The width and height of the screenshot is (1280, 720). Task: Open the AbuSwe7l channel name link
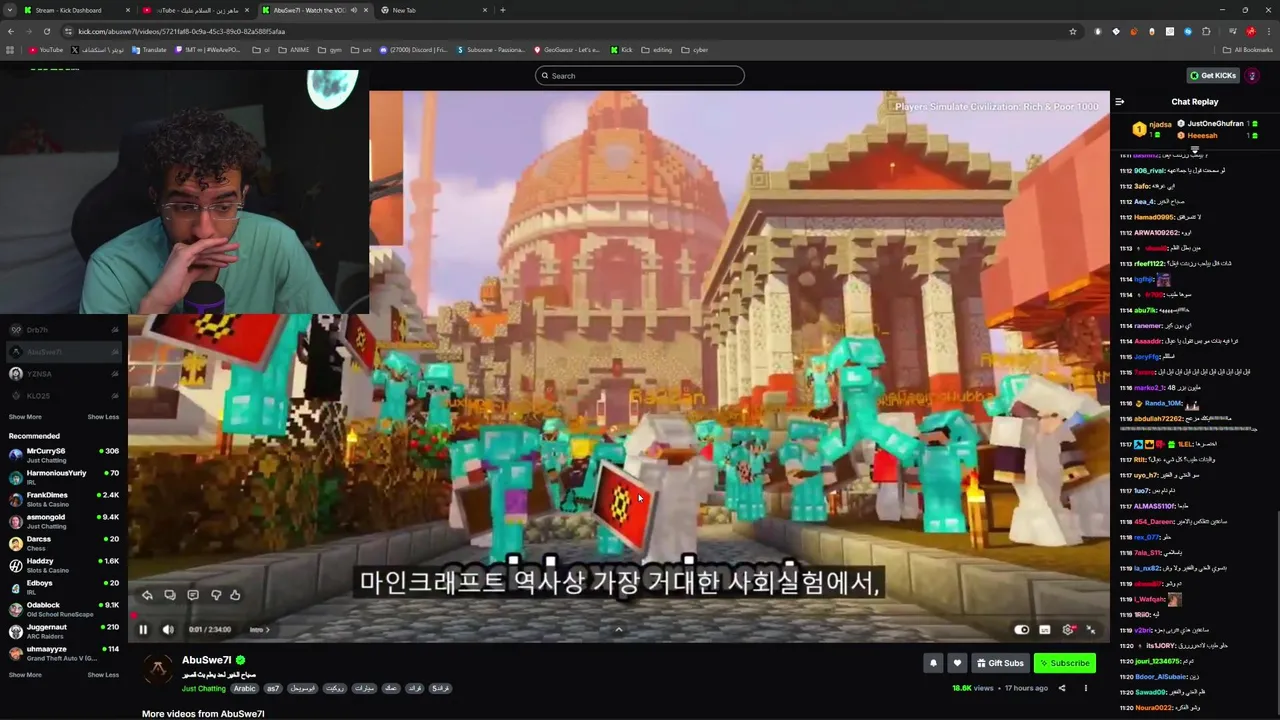point(207,660)
